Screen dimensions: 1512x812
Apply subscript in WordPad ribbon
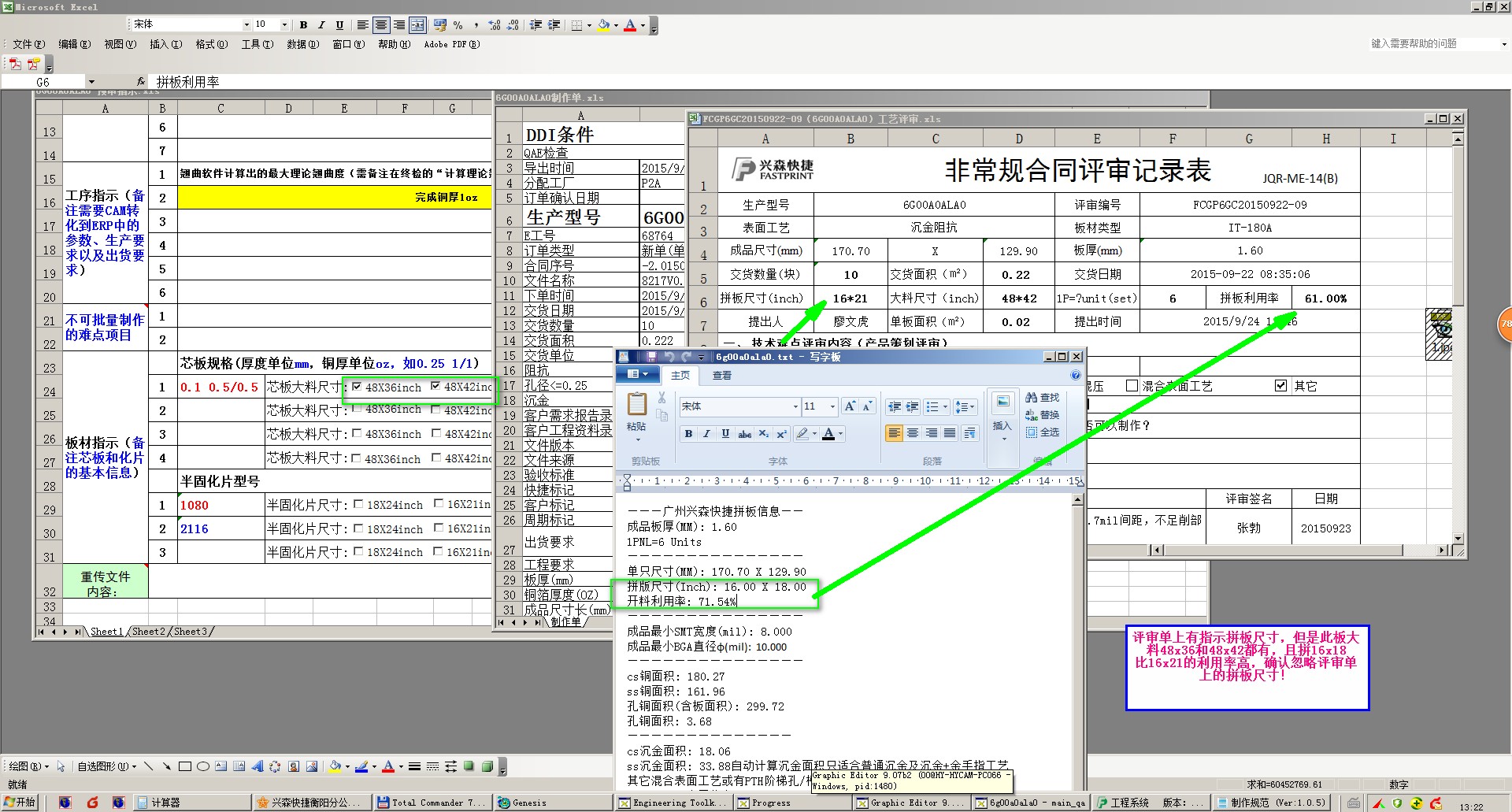click(763, 434)
